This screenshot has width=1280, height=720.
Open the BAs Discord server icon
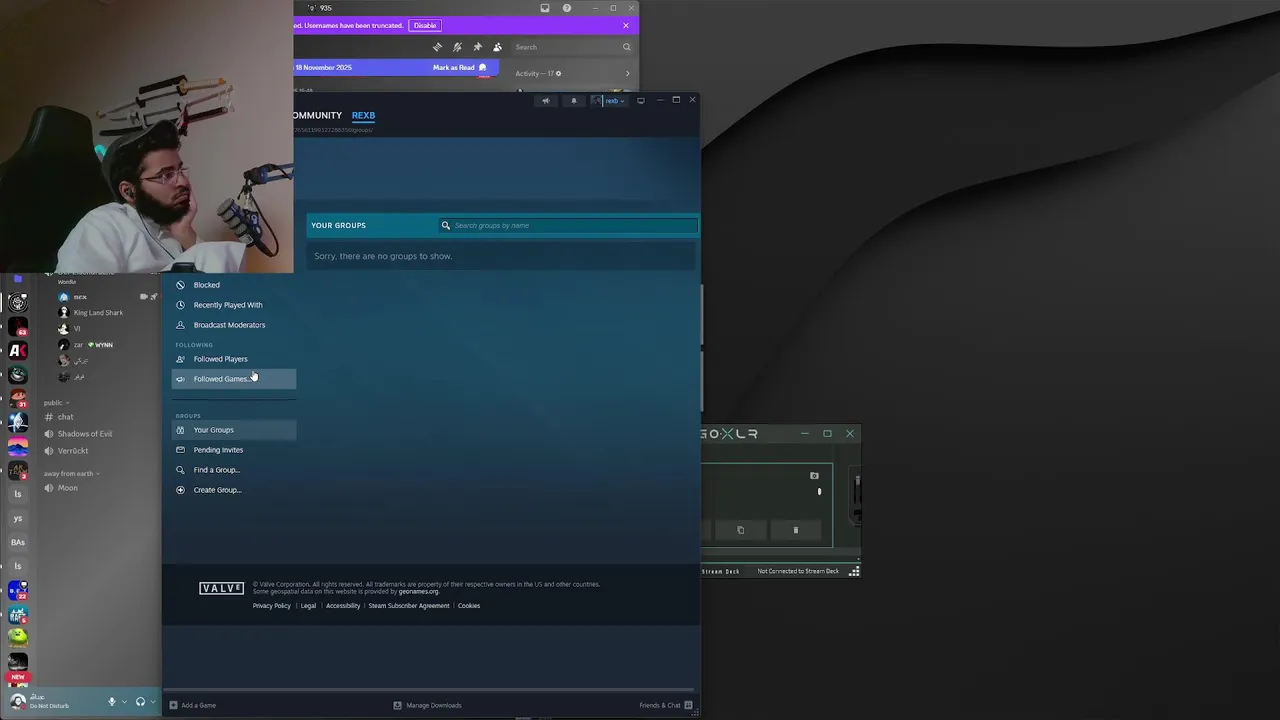(18, 542)
